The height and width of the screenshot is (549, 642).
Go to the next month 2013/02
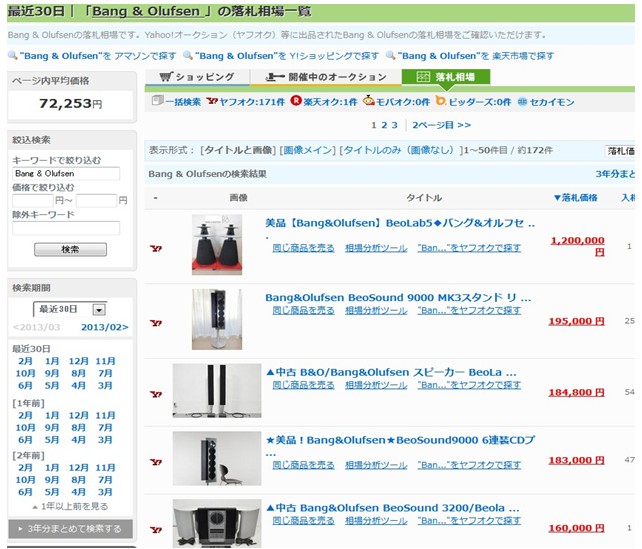(x=104, y=327)
